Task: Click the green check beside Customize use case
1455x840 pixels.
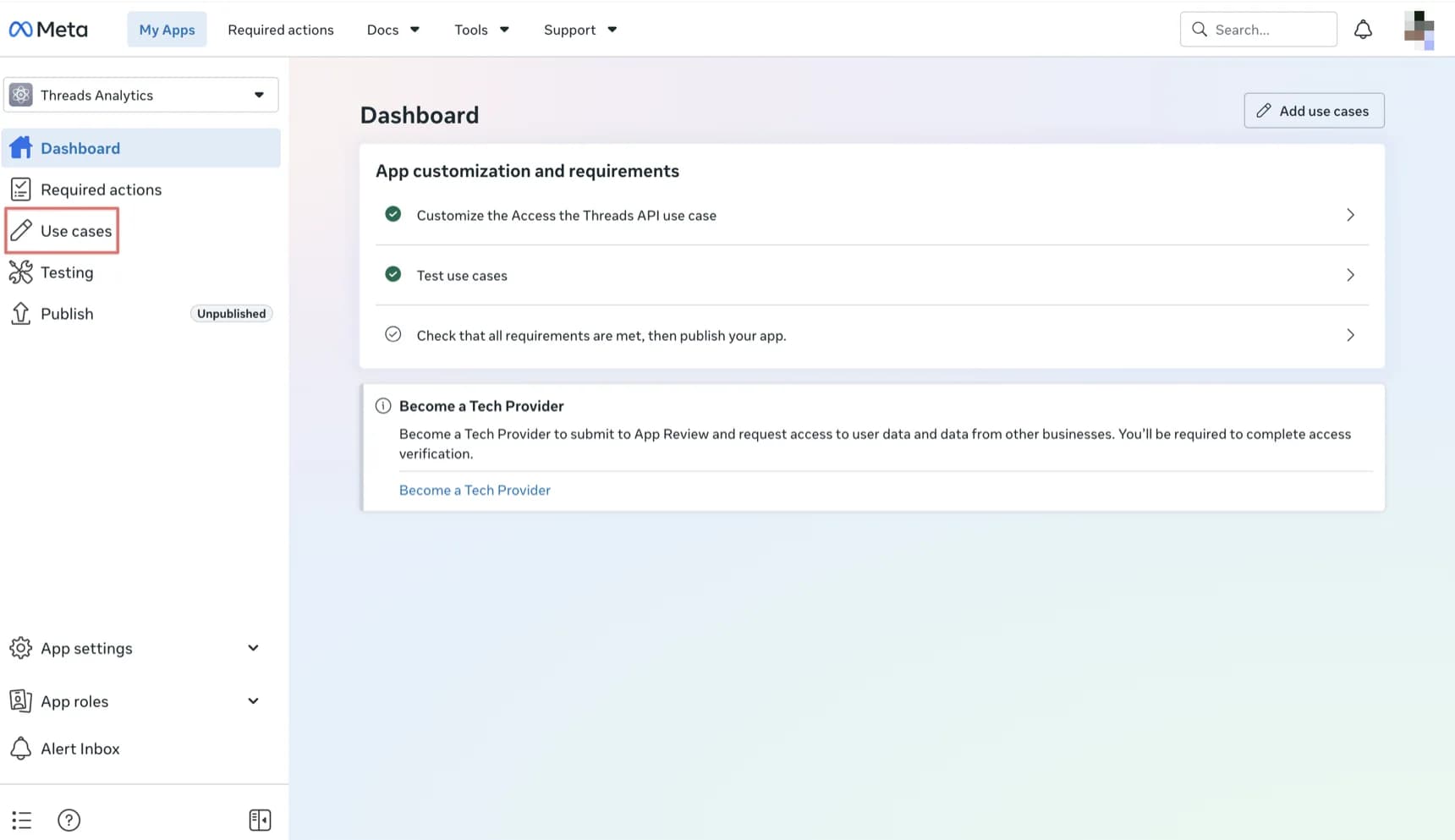Action: coord(393,214)
